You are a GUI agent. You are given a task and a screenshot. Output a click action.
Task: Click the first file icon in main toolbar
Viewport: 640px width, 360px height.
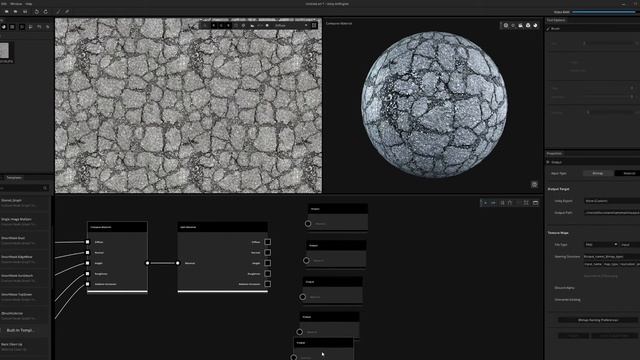(7, 12)
